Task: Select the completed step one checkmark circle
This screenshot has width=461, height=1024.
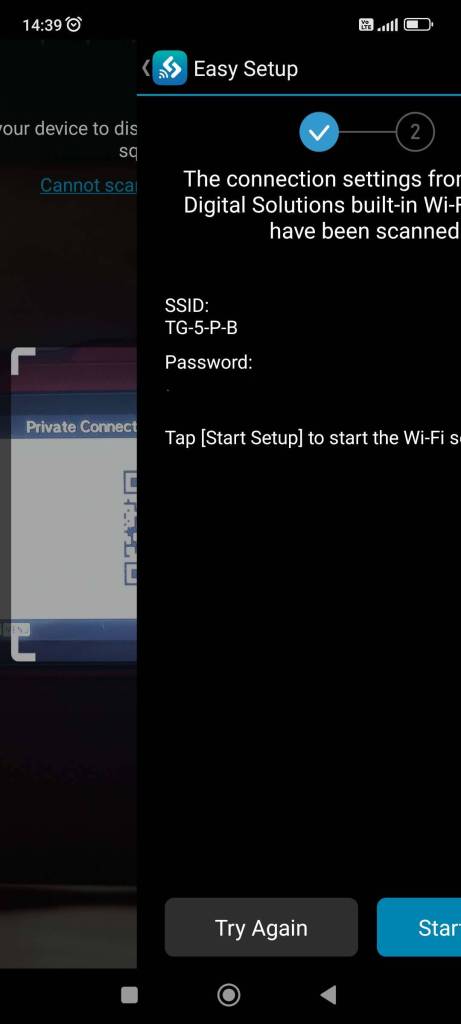Action: pyautogui.click(x=319, y=132)
